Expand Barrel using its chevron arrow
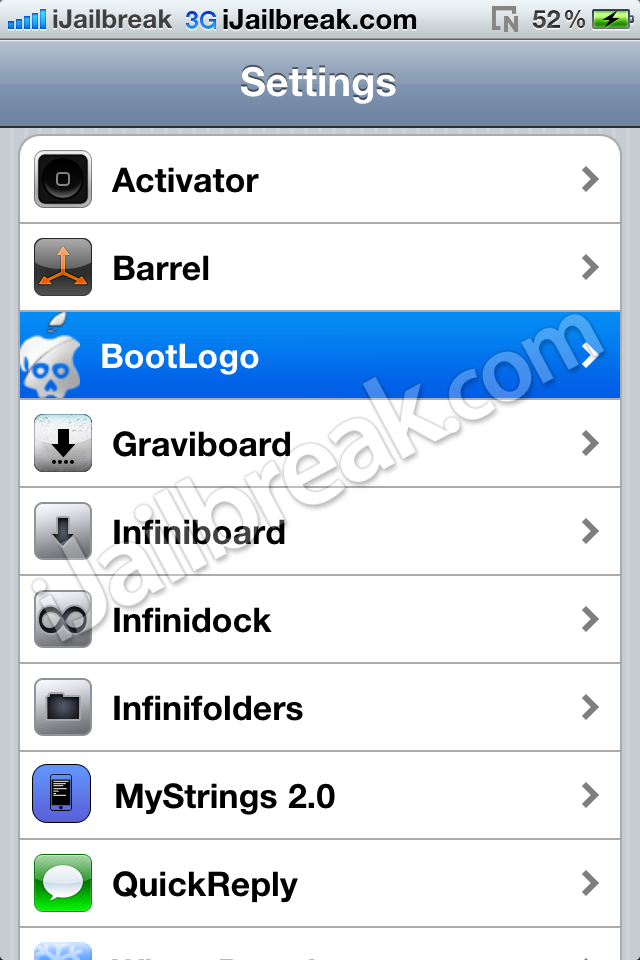Viewport: 640px width, 960px height. [590, 267]
